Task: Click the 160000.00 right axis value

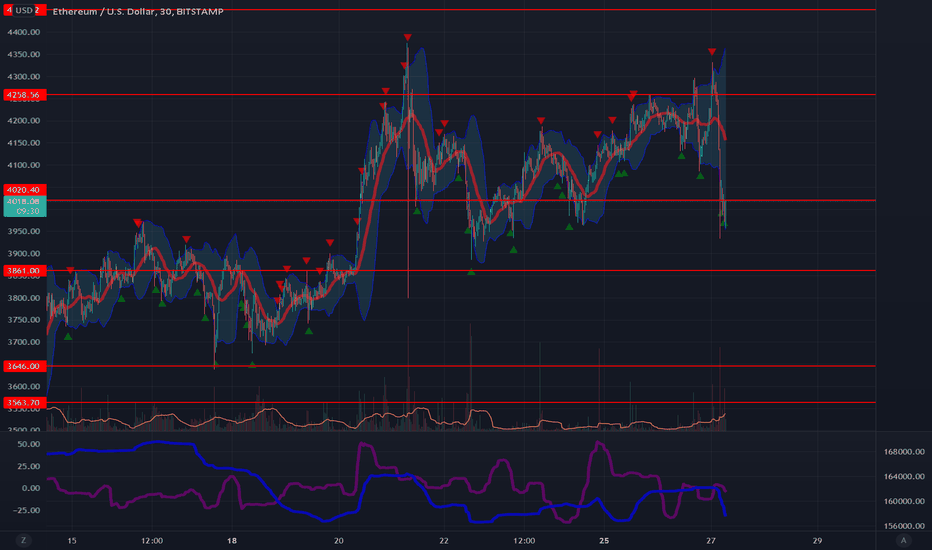Action: [904, 501]
